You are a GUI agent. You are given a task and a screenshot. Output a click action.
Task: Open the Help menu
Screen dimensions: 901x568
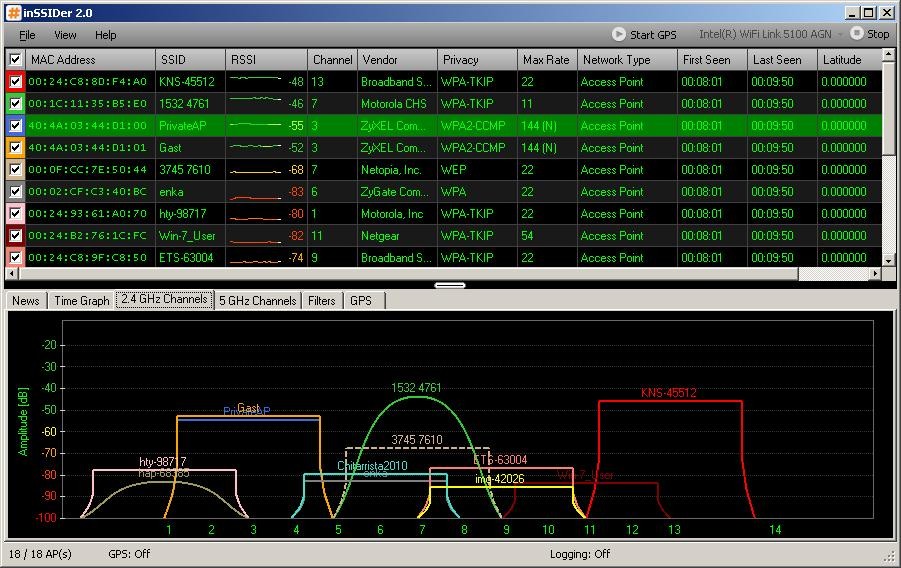click(105, 35)
